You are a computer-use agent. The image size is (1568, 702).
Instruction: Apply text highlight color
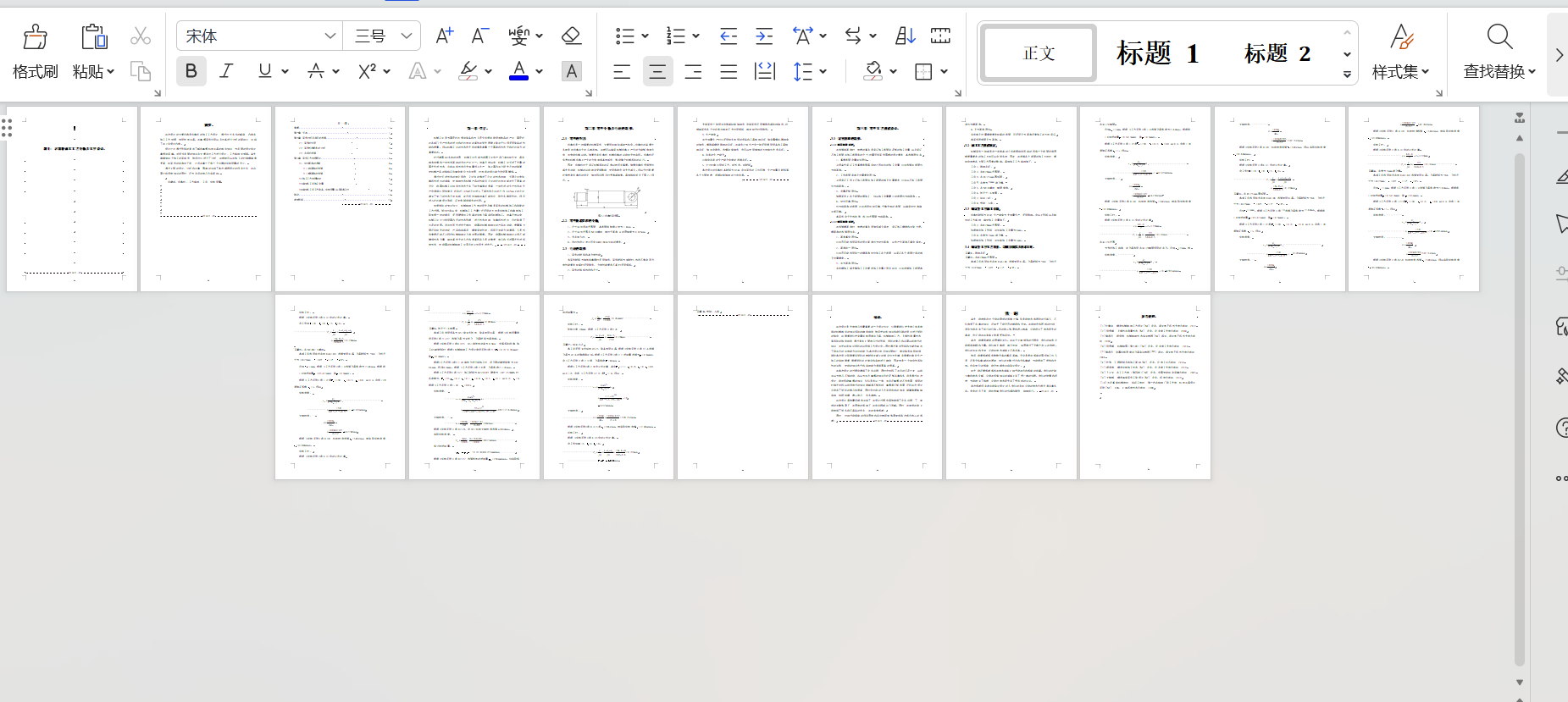tap(468, 71)
